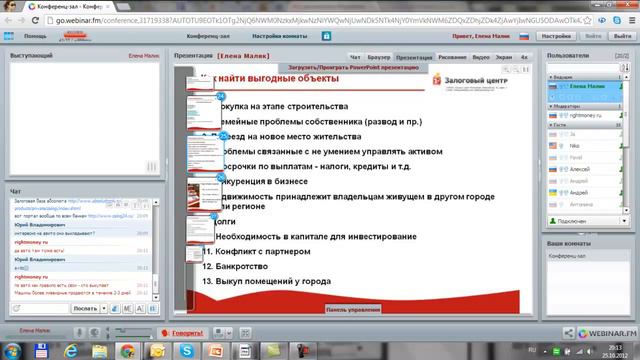Screen dimensions: 640x360
Task: Click Панель управления at slide bottom
Action: [x=353, y=309]
